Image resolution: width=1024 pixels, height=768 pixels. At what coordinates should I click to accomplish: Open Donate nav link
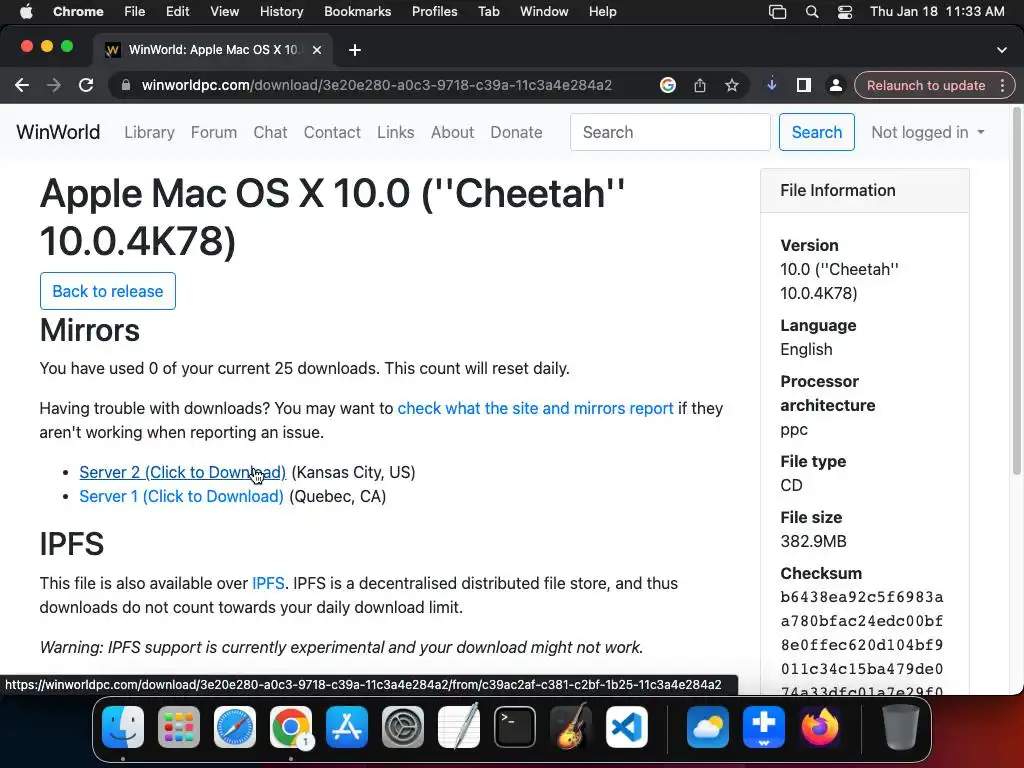pos(516,132)
